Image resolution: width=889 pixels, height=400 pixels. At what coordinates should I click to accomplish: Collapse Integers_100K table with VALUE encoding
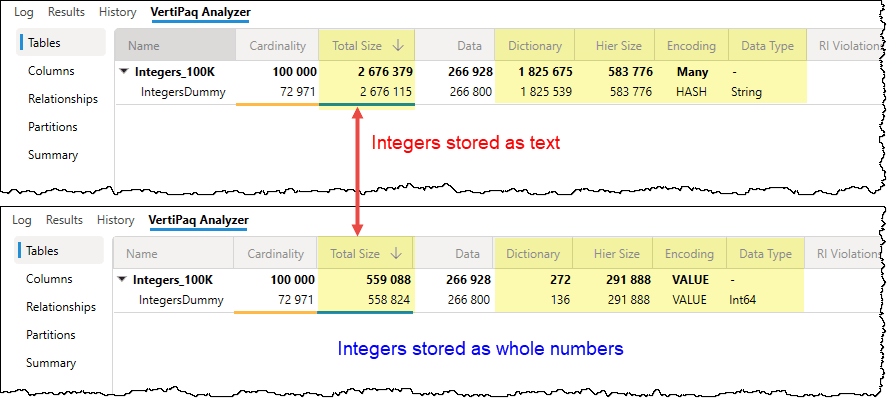click(x=123, y=280)
